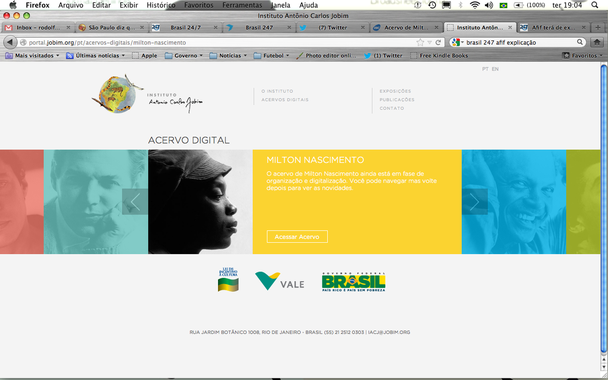Viewport: 608px width, 380px height.
Task: Switch to the Brasil 24/7 tab
Action: [x=185, y=28]
